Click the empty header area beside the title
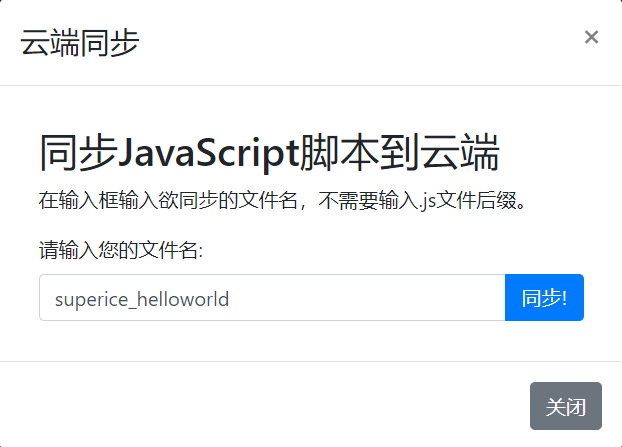The height and width of the screenshot is (447, 622). 350,42
